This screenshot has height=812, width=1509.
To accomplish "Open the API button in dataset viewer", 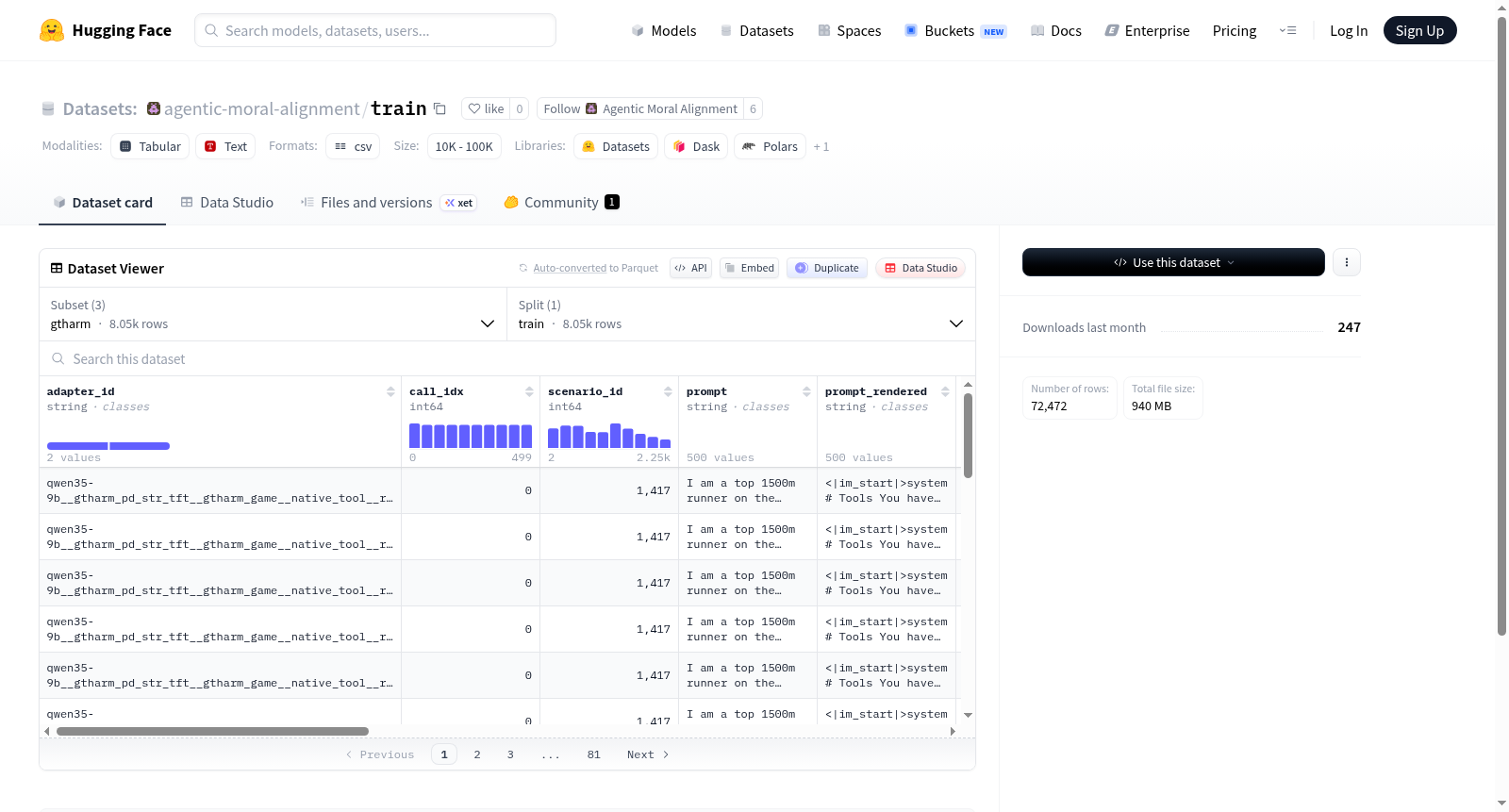I will (690, 268).
